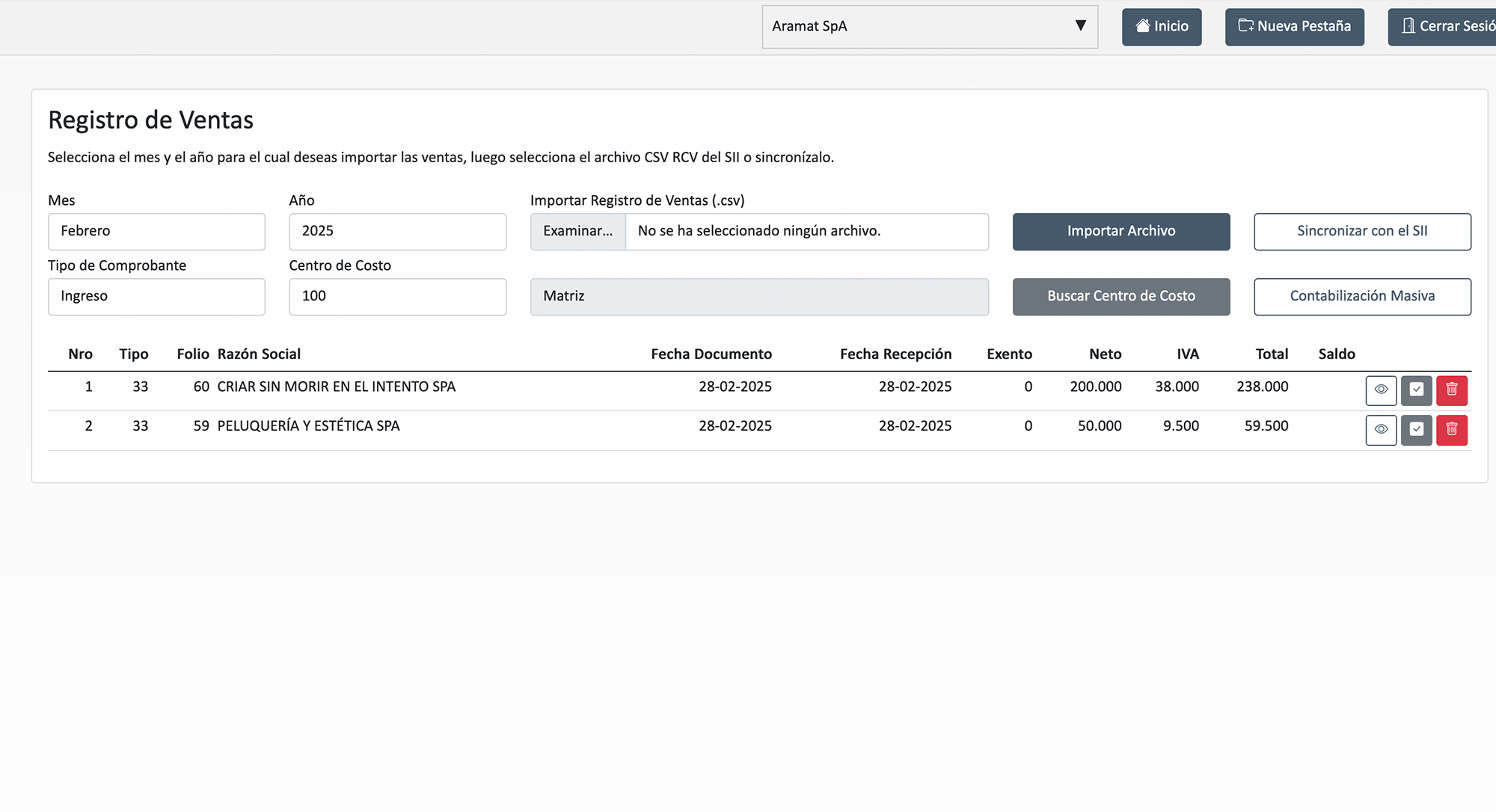Click Sincronizar con el SII
Viewport: 1496px width, 812px height.
[x=1362, y=232]
